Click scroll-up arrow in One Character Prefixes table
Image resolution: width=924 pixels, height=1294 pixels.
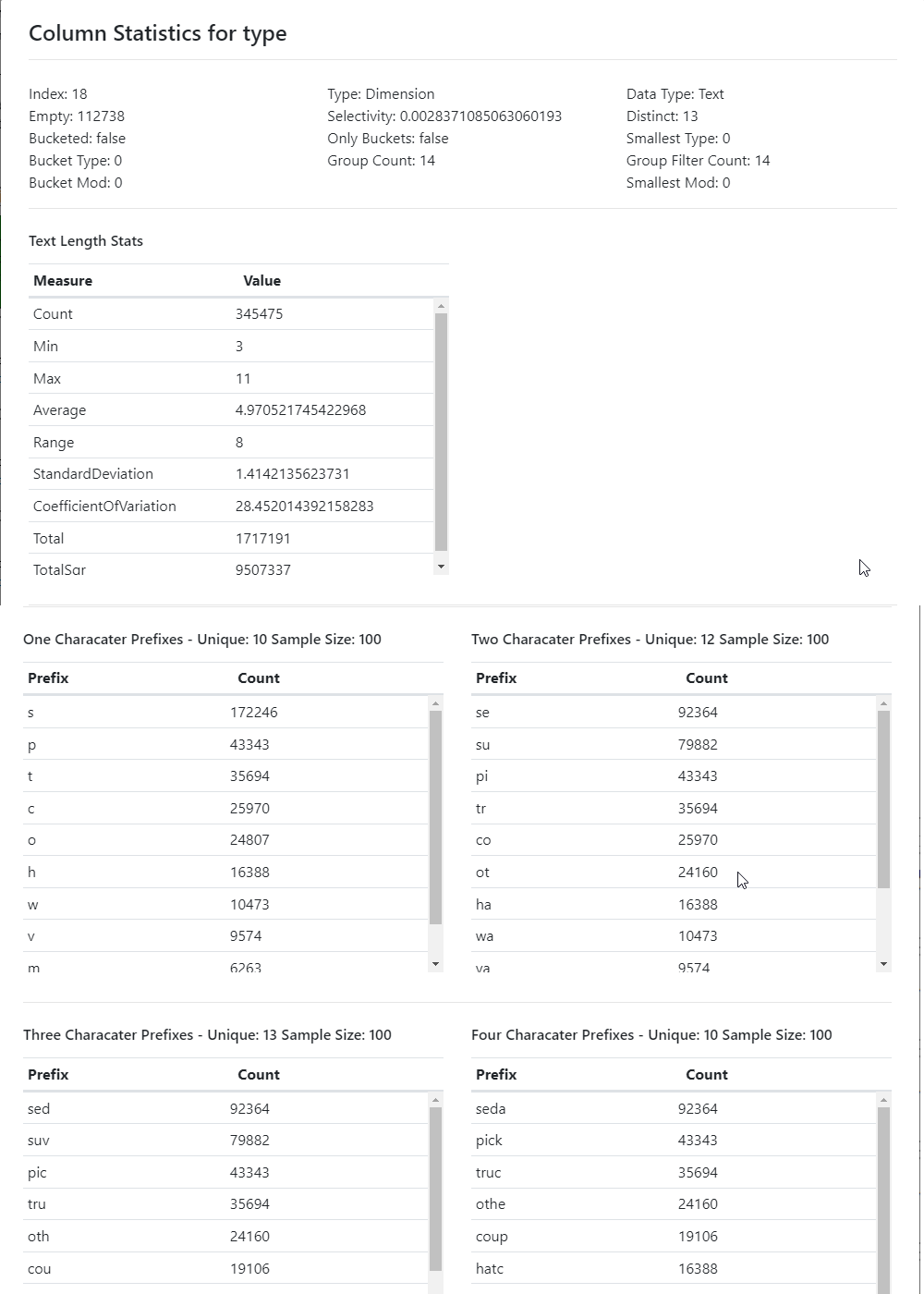click(435, 704)
